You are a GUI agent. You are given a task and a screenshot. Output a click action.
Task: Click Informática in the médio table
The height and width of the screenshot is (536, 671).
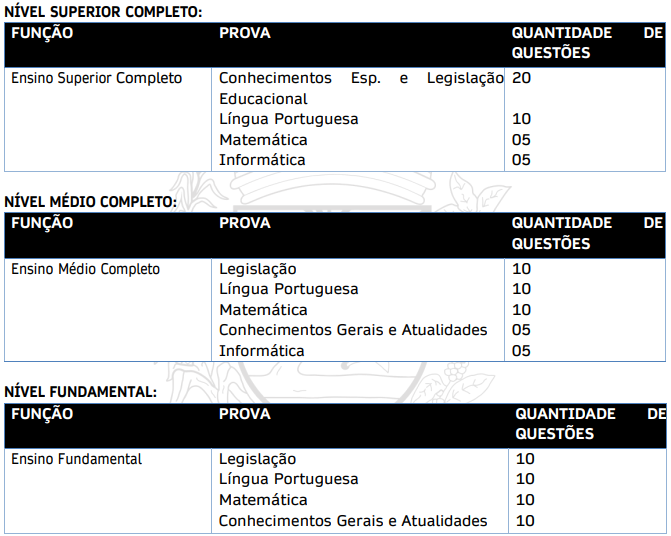262,351
